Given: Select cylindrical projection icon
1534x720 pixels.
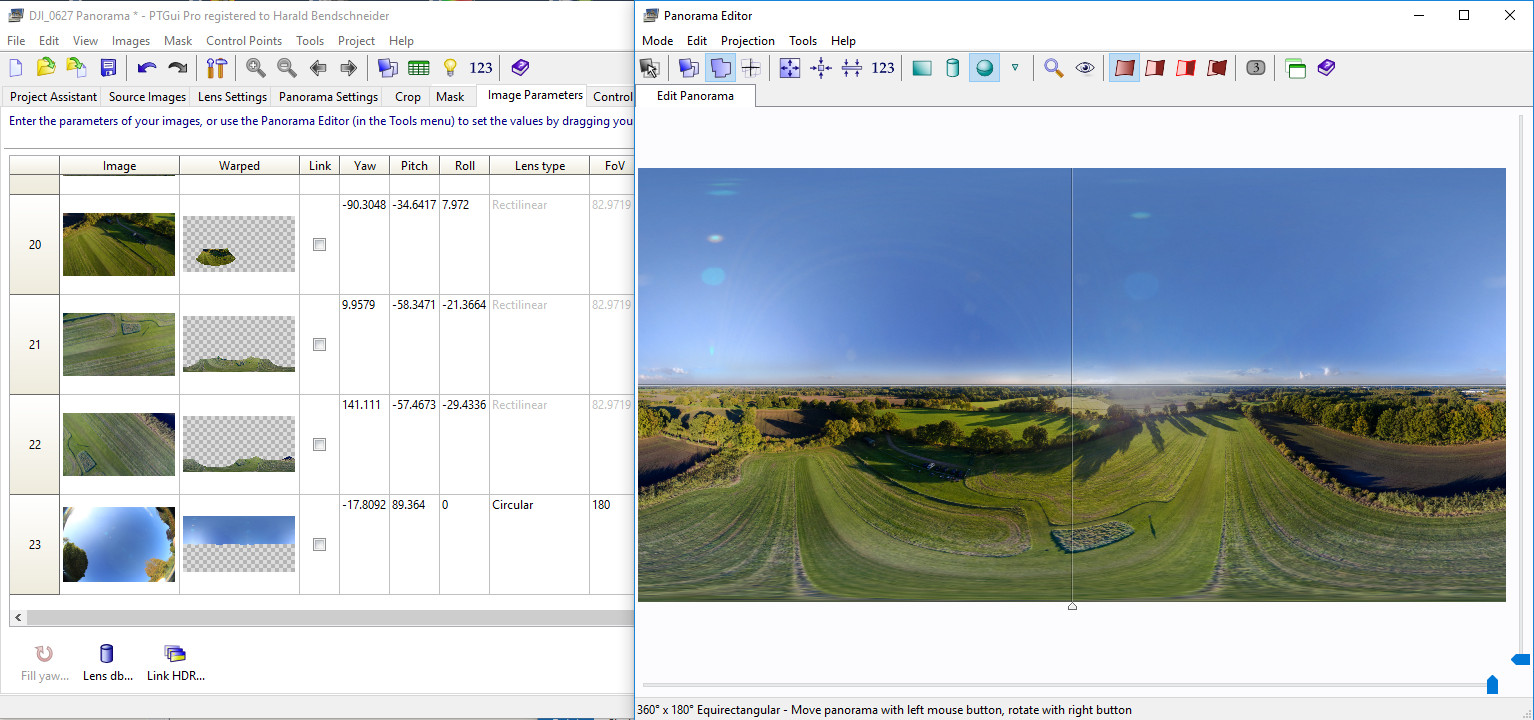Looking at the screenshot, I should 953,68.
